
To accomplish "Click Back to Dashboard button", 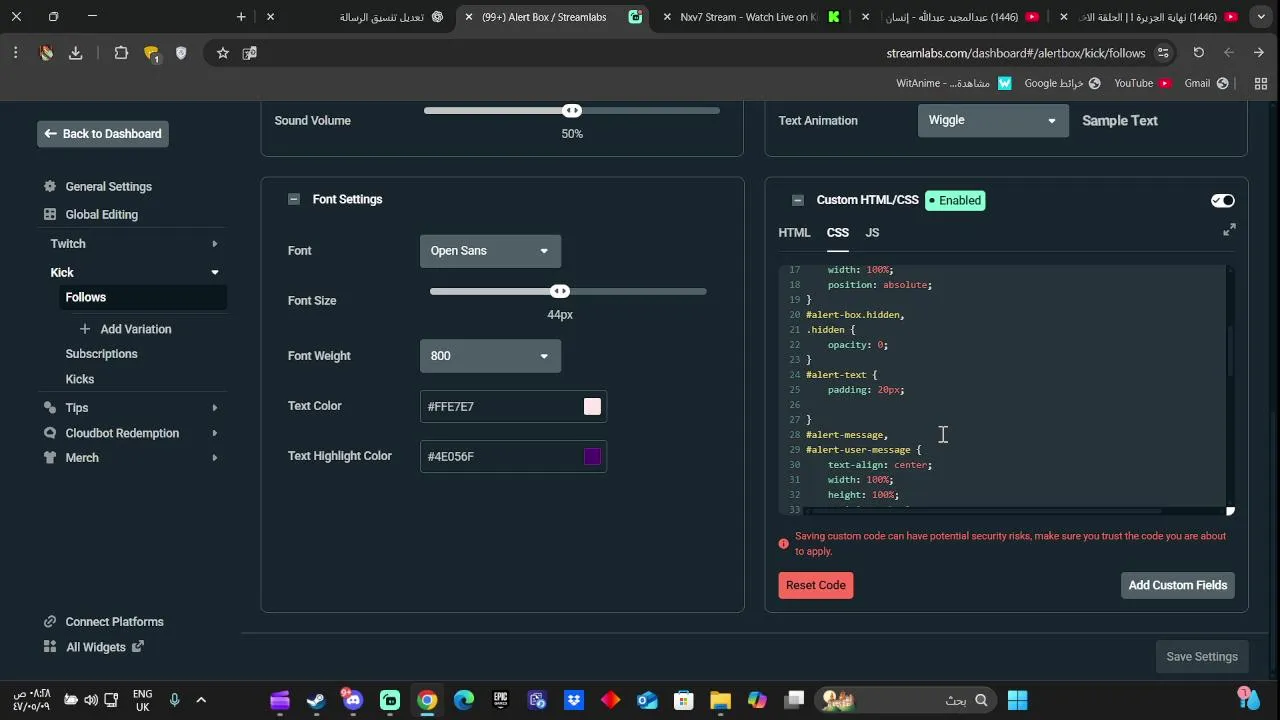I will coord(103,134).
